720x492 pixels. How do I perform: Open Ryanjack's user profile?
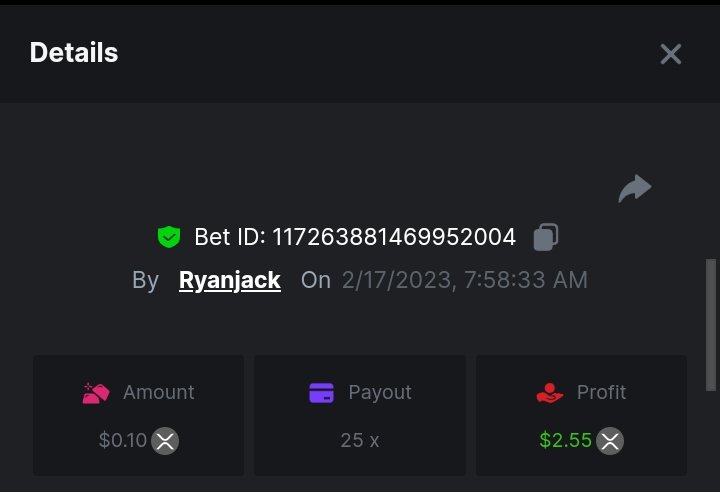[230, 280]
